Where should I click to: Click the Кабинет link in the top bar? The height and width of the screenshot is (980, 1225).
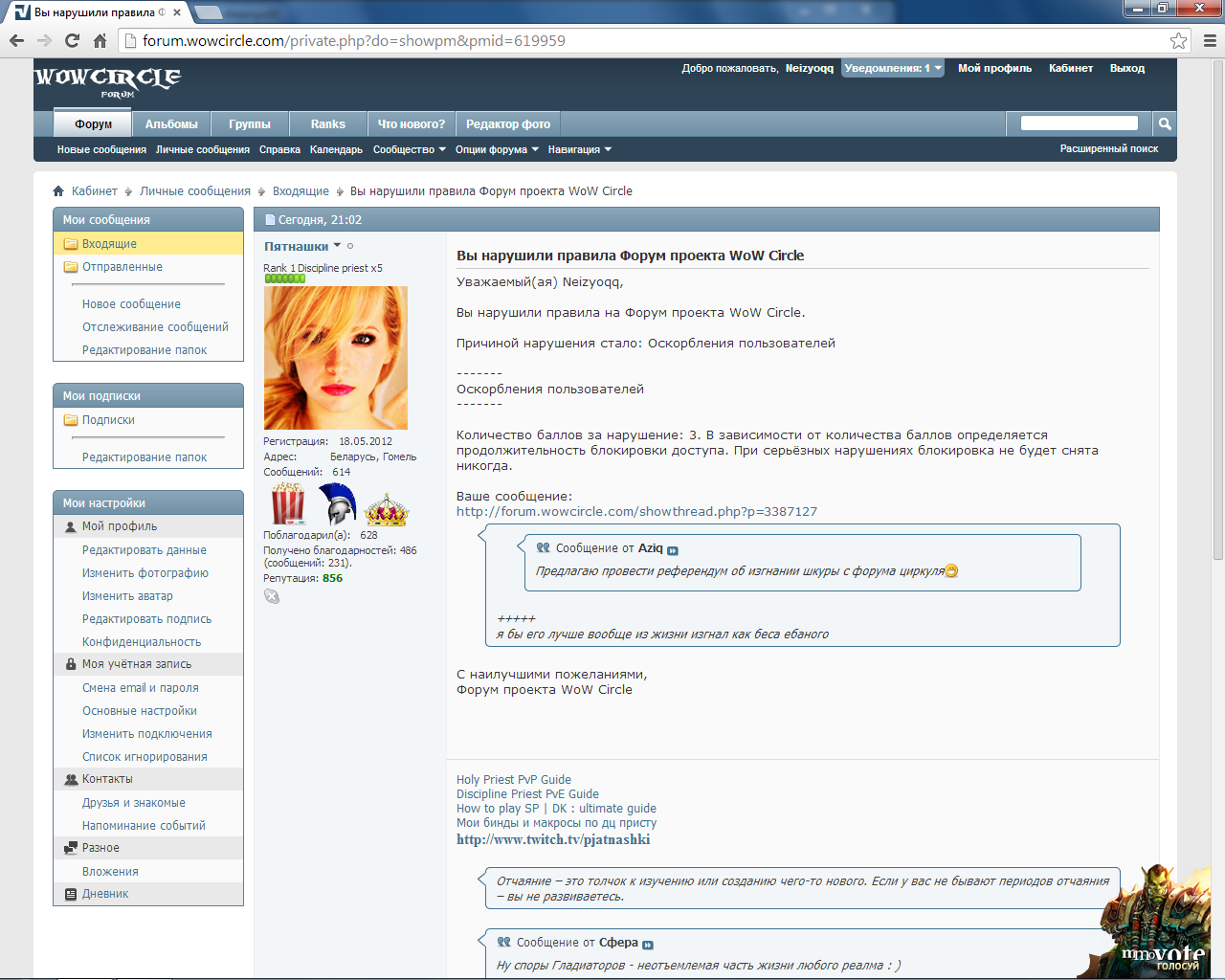pos(1071,68)
